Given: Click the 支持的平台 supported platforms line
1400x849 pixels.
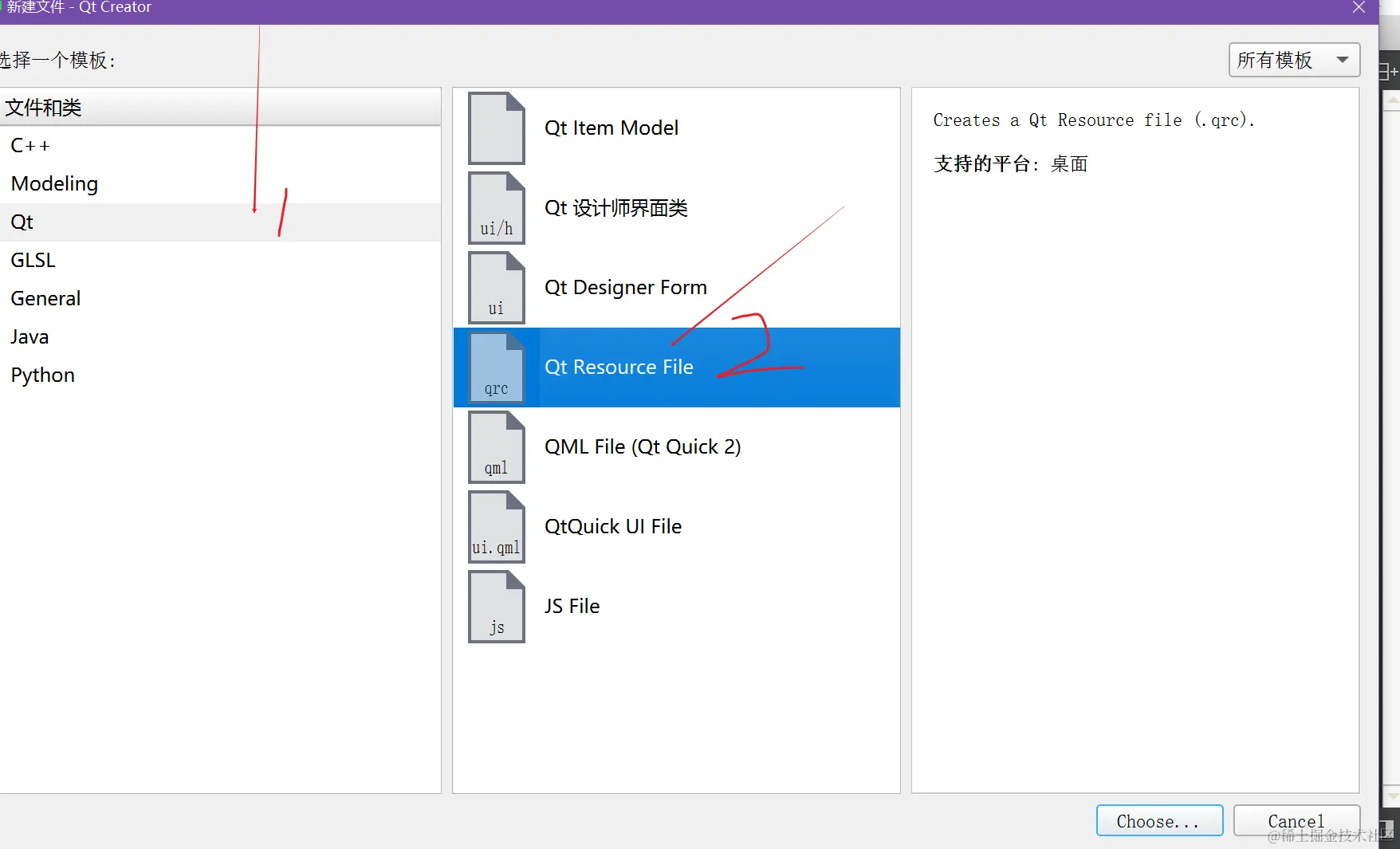Looking at the screenshot, I should pyautogui.click(x=1011, y=164).
